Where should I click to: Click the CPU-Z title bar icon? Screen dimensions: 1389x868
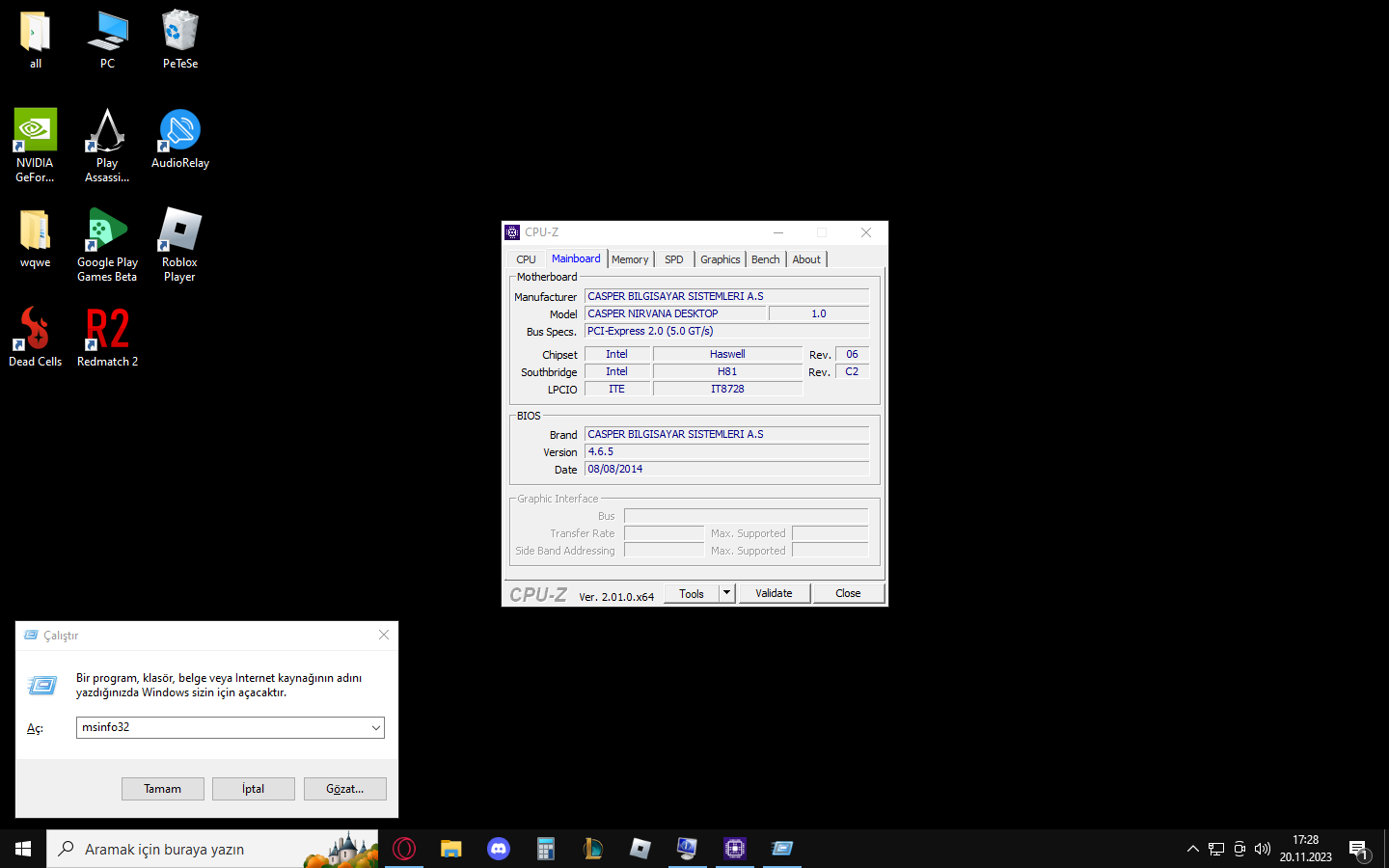pos(512,232)
